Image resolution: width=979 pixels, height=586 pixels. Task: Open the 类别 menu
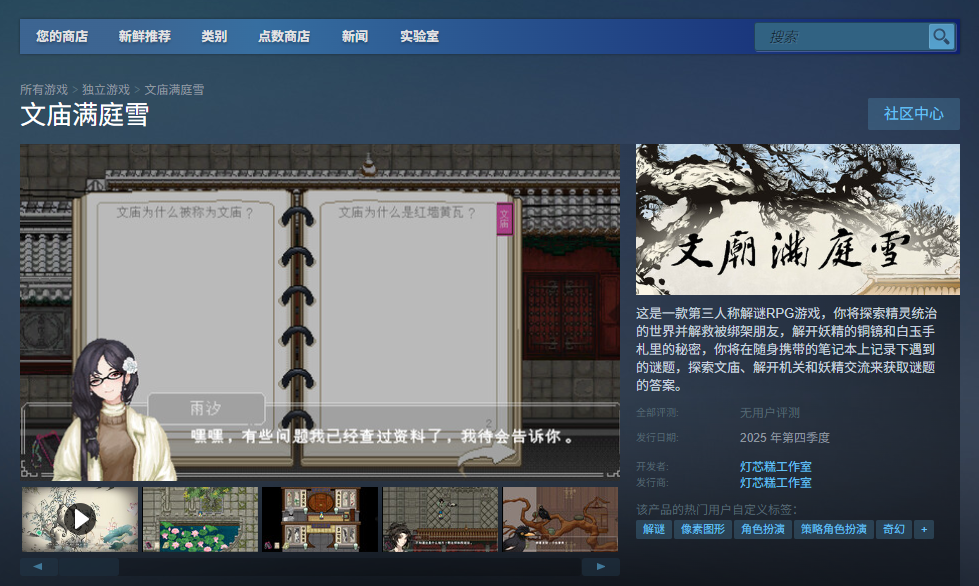[214, 37]
